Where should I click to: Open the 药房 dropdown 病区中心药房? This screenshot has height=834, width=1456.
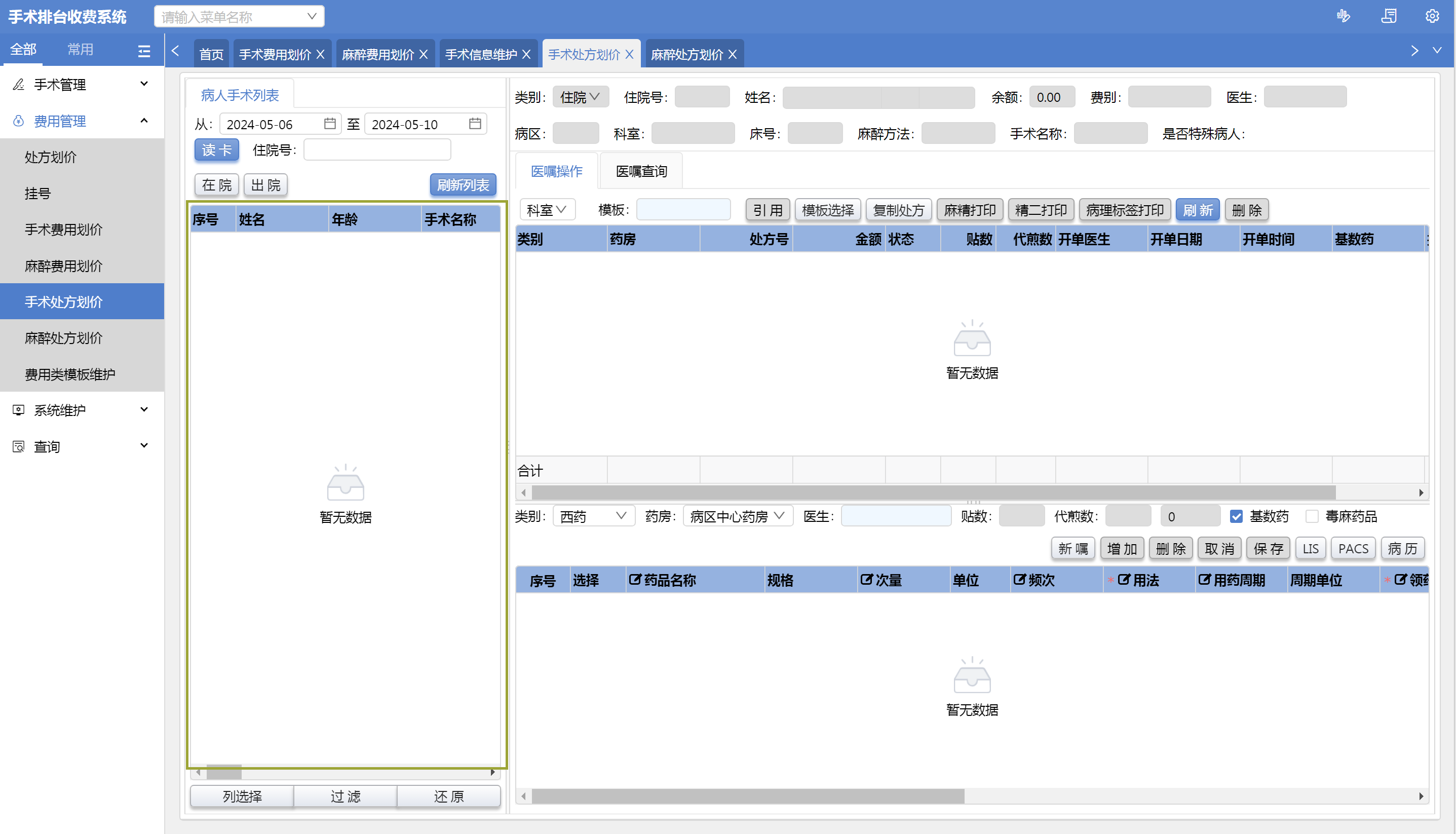(x=737, y=516)
